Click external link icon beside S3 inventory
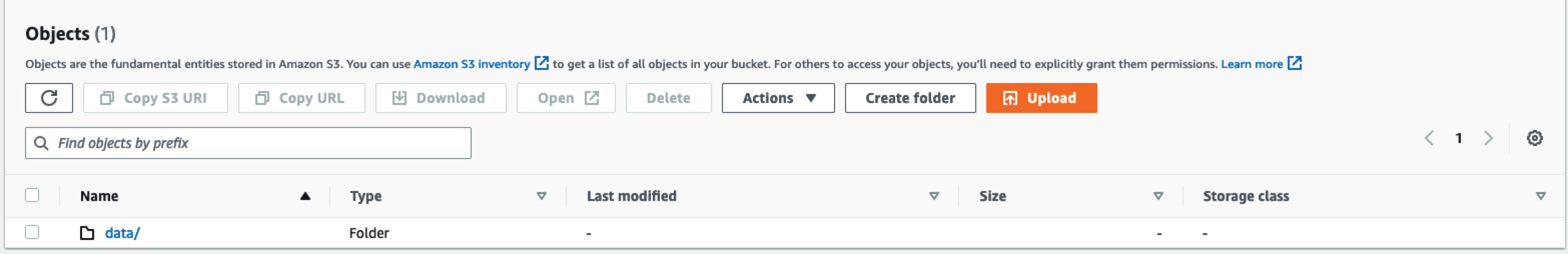The image size is (1568, 254). click(541, 63)
